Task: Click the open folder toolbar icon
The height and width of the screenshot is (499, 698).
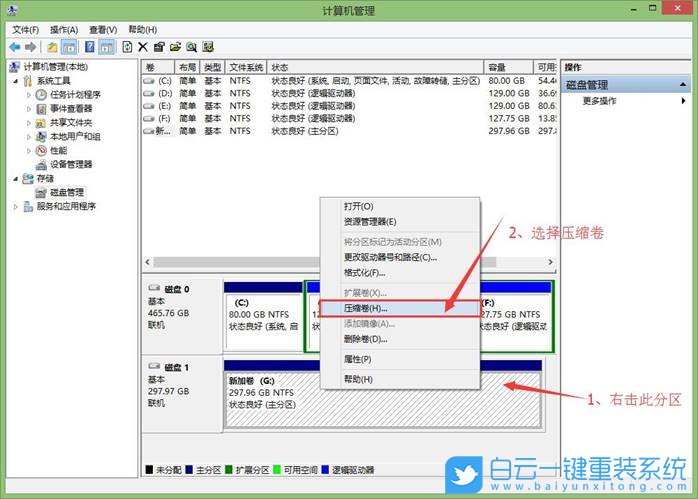Action: tap(175, 47)
